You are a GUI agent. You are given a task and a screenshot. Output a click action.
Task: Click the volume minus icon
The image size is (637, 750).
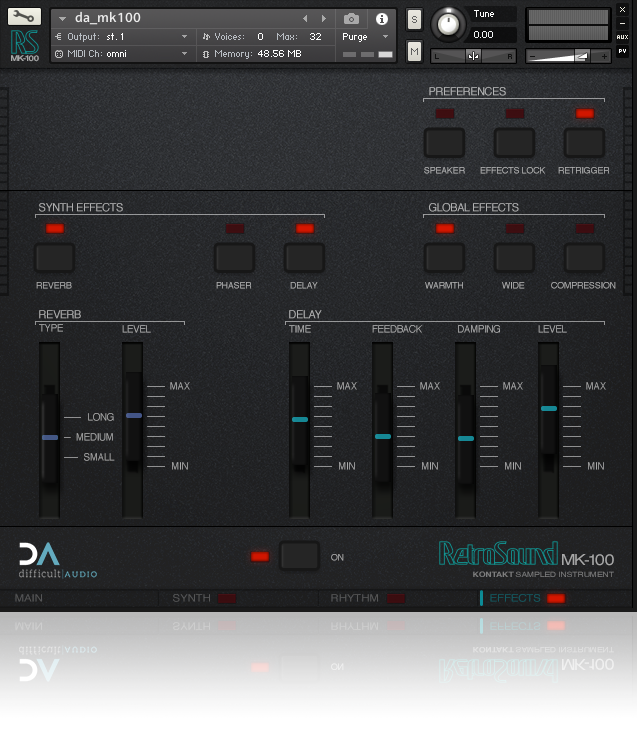(532, 56)
